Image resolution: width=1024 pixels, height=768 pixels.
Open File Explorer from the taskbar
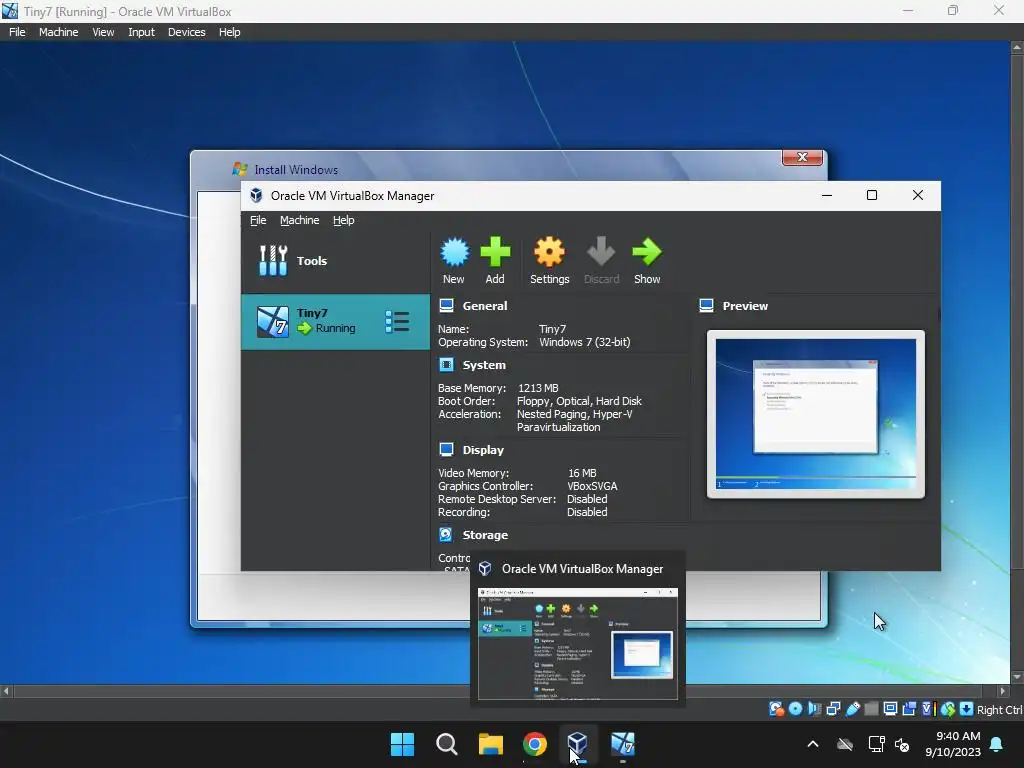pyautogui.click(x=490, y=744)
